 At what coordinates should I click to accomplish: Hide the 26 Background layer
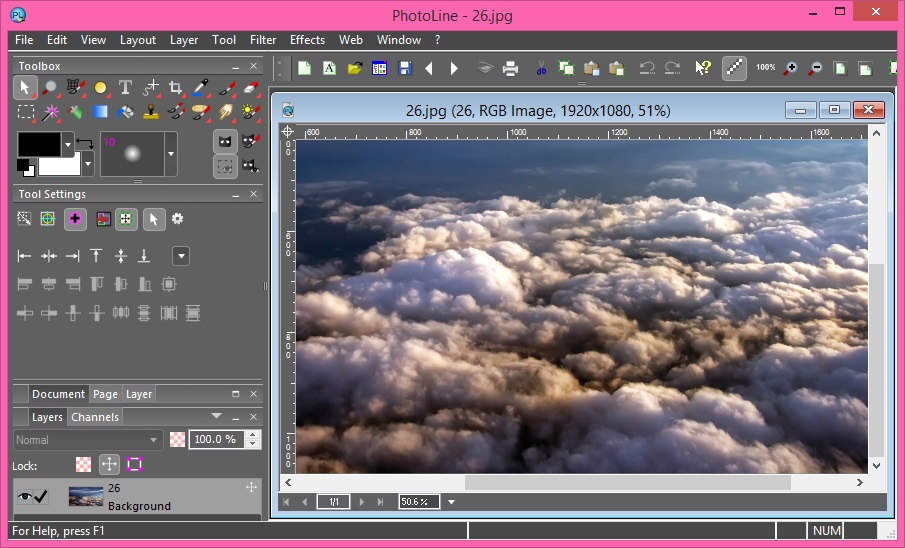(24, 497)
